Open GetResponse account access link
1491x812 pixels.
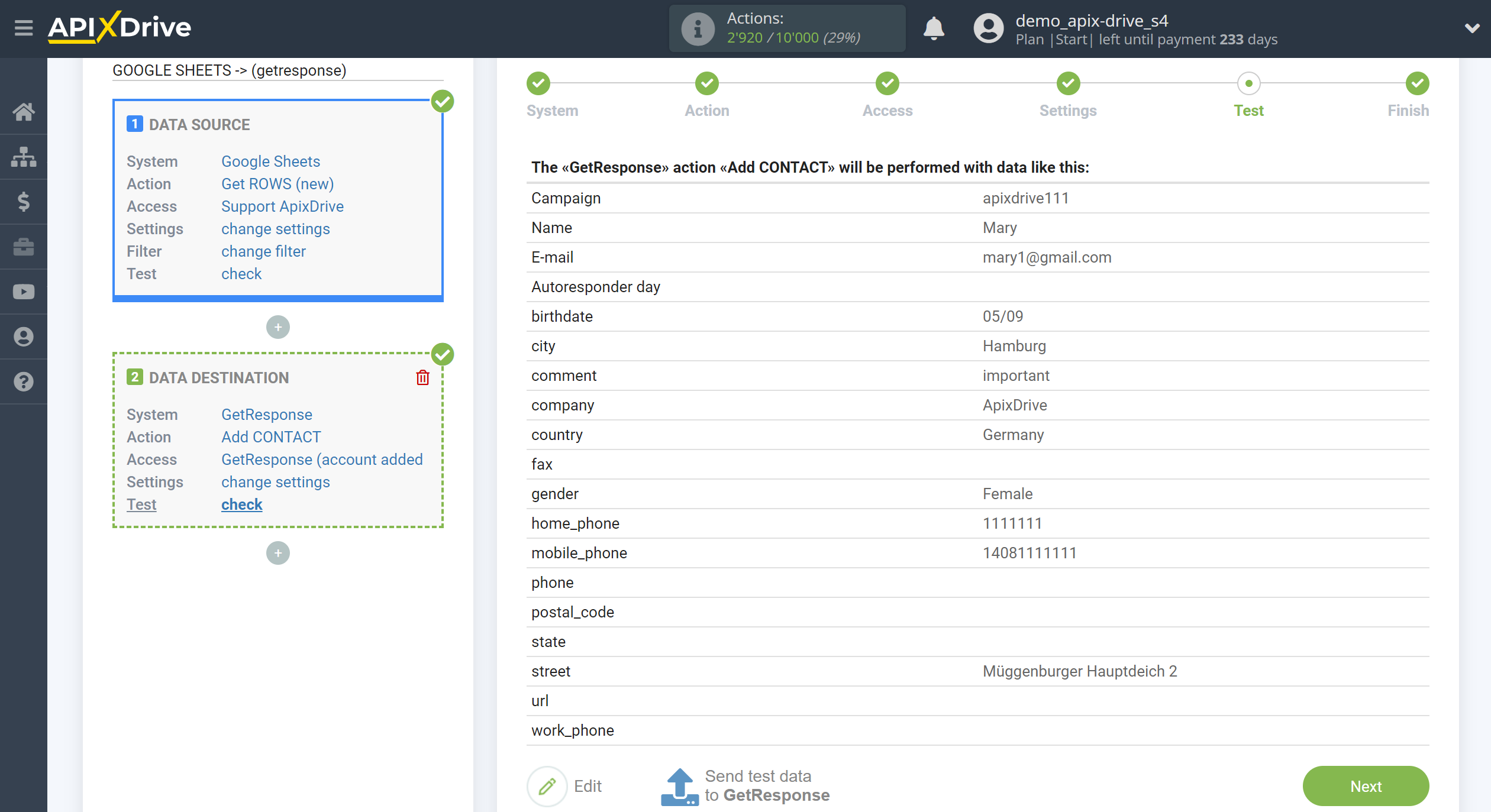[x=322, y=460]
